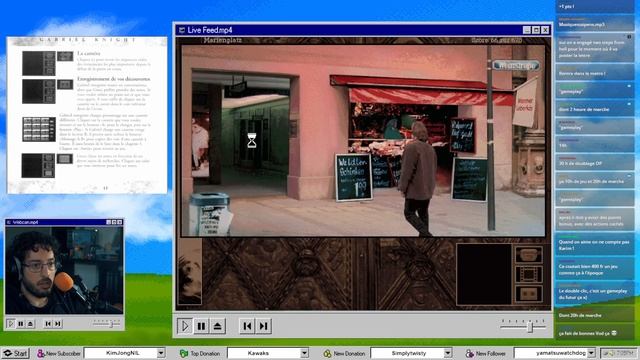Click the Play button in Live Feed.mp4
This screenshot has width=640, height=360.
[x=184, y=326]
